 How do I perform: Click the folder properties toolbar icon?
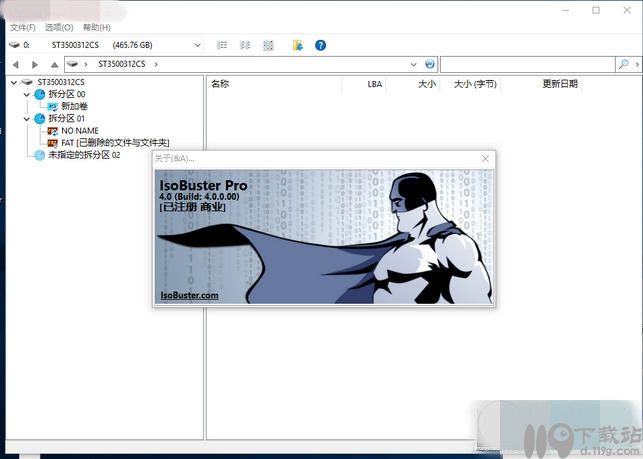pos(298,45)
